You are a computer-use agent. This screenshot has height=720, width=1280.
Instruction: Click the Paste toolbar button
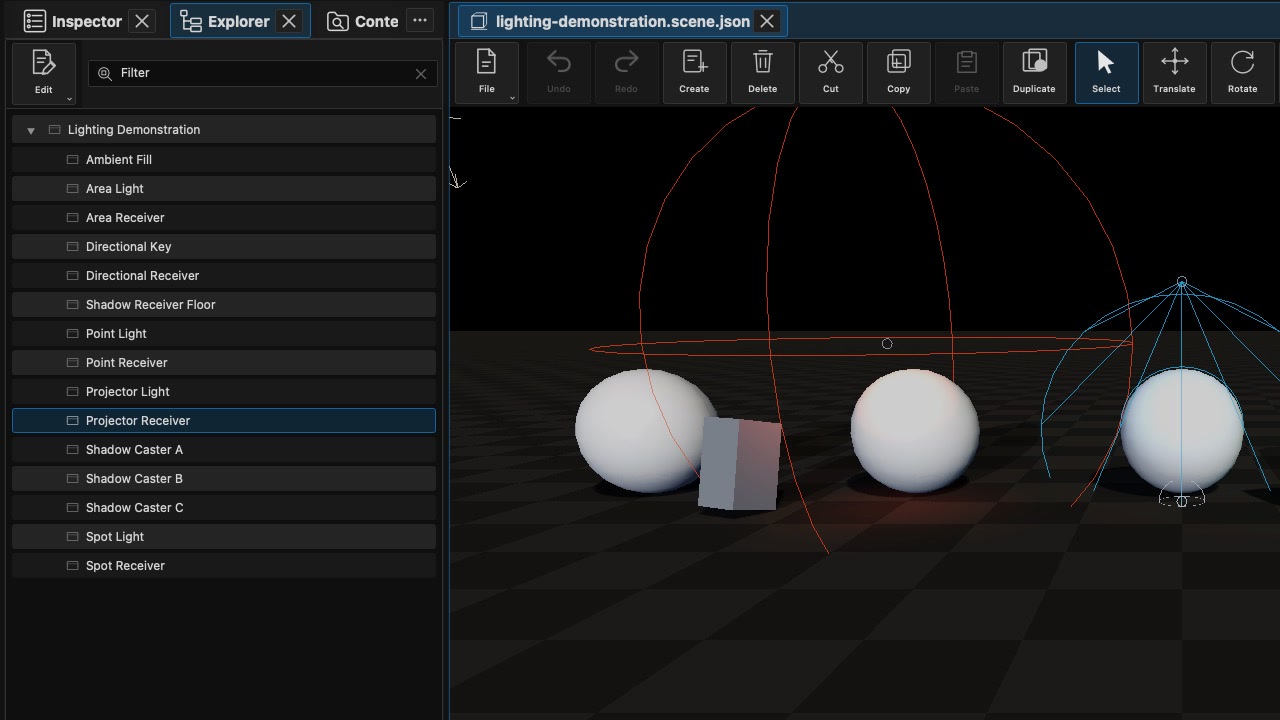(966, 72)
